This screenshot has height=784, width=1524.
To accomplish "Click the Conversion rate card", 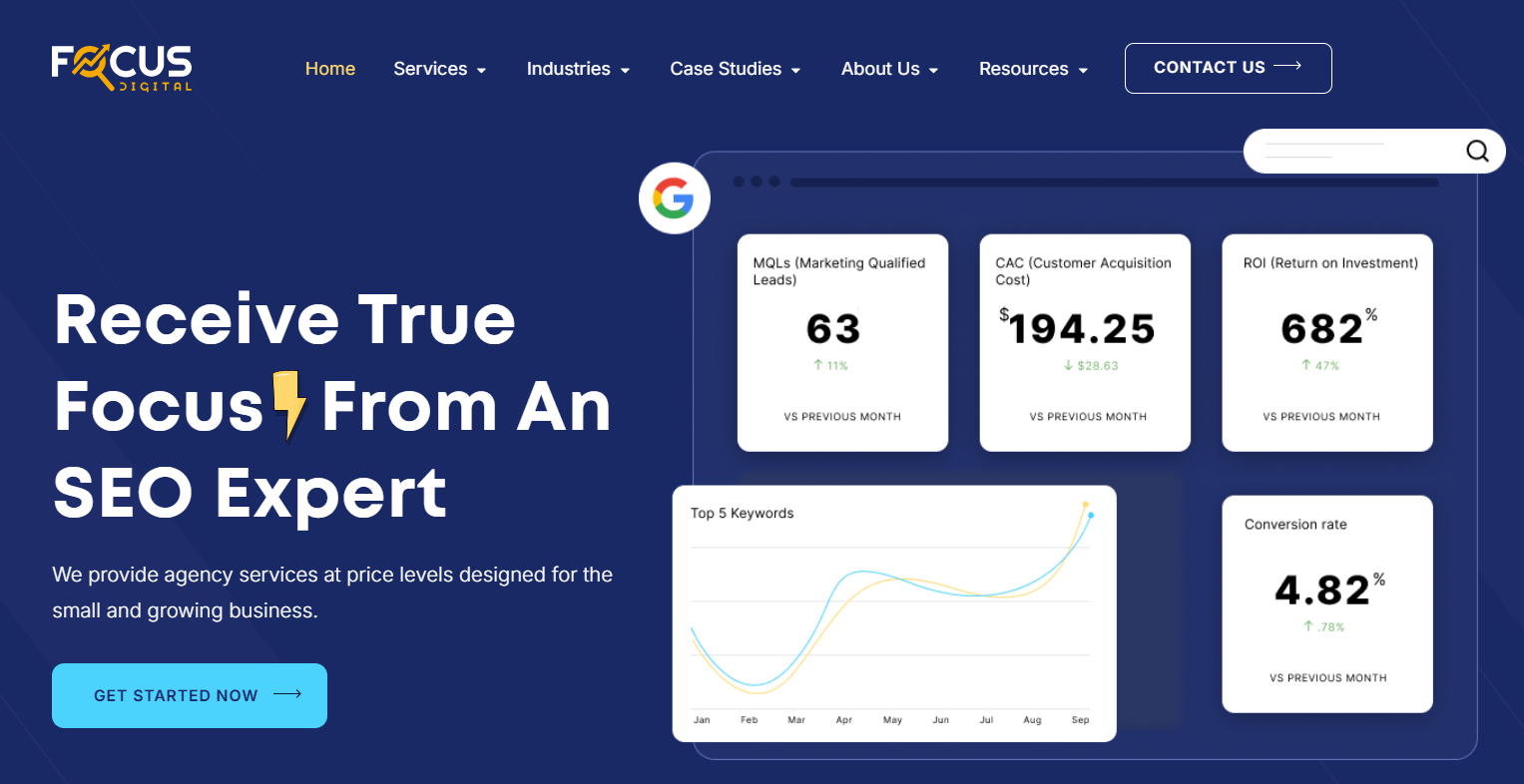I will [1327, 603].
